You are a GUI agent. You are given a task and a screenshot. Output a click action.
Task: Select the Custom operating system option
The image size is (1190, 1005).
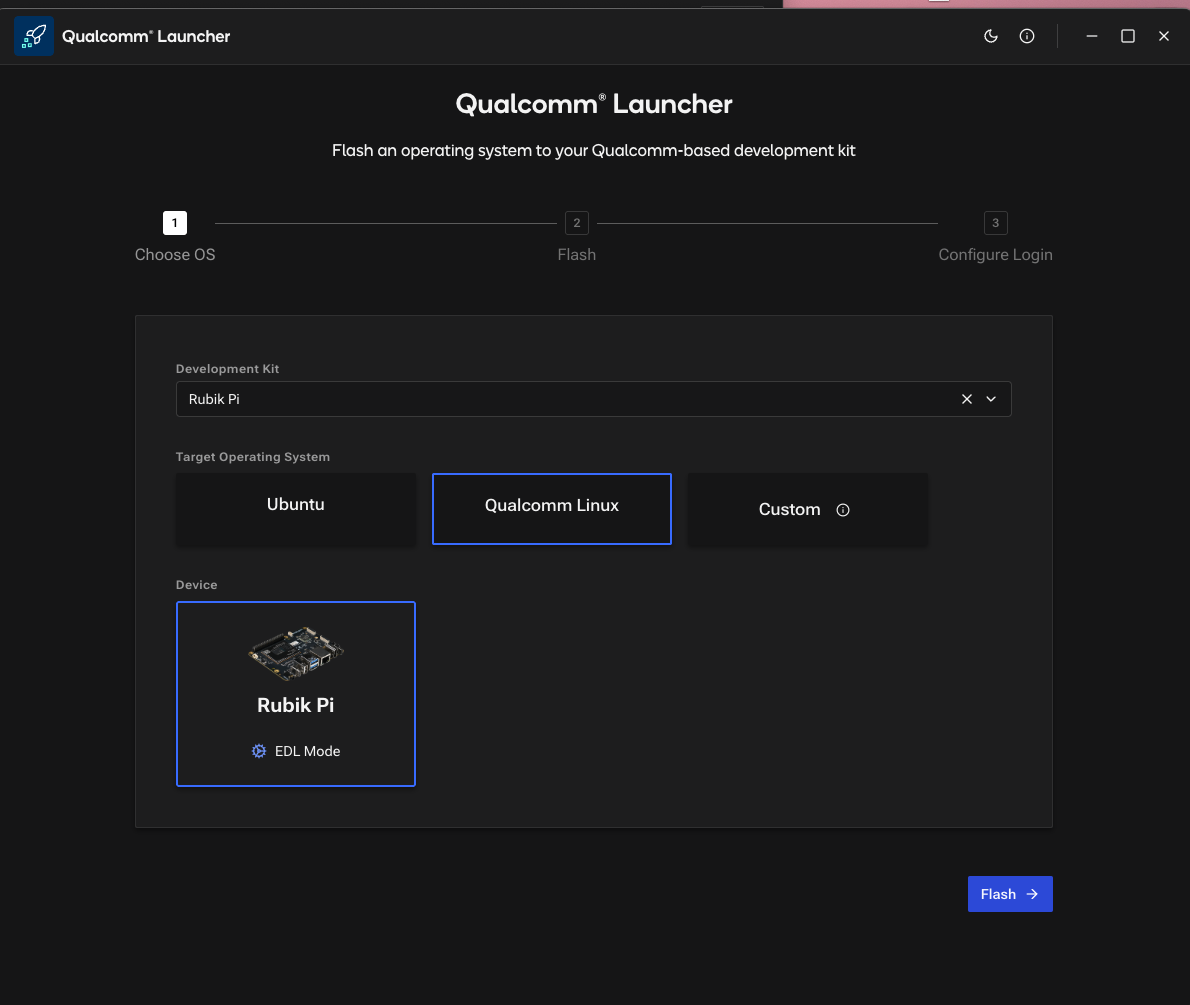click(x=808, y=509)
